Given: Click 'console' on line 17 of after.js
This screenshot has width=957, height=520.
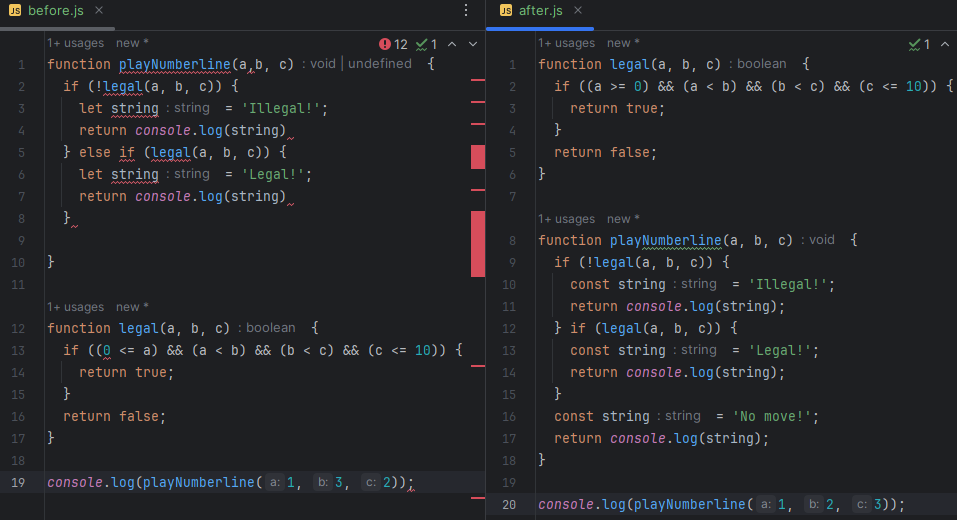Looking at the screenshot, I should point(638,438).
